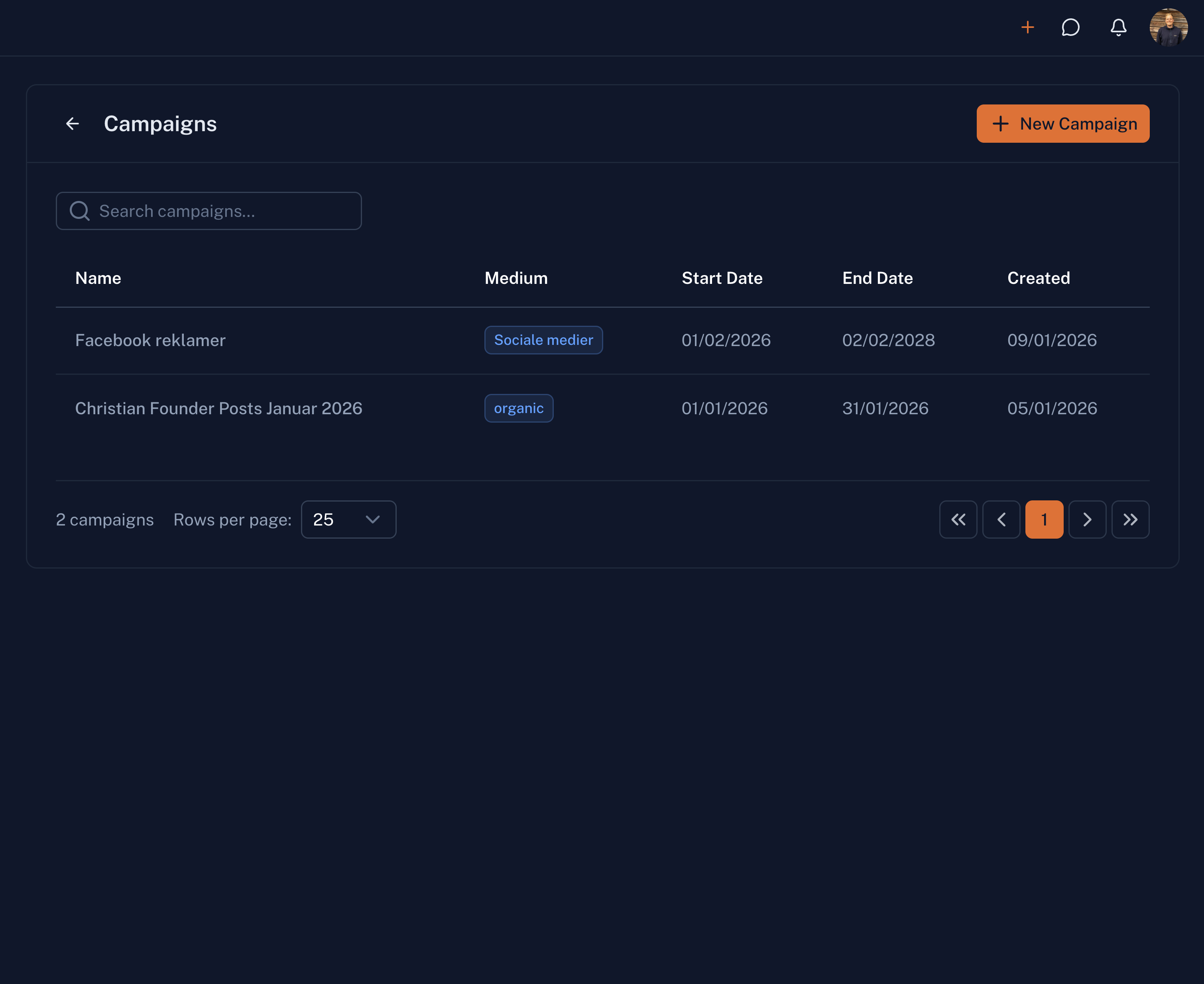Click the Sociale medier medium badge

point(543,340)
